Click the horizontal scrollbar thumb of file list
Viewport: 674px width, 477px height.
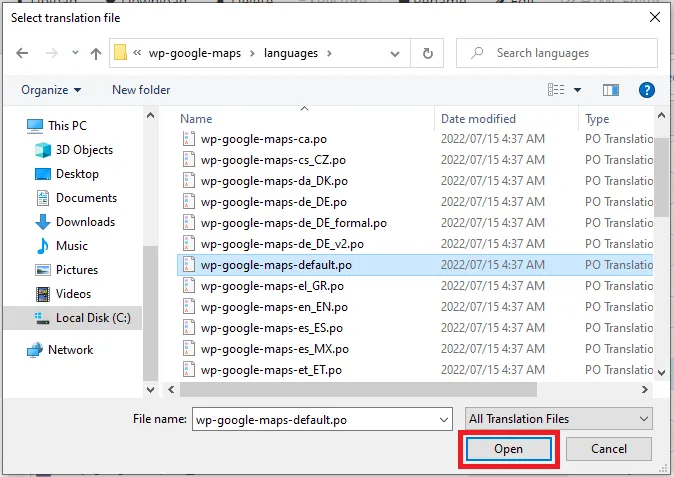(x=358, y=390)
